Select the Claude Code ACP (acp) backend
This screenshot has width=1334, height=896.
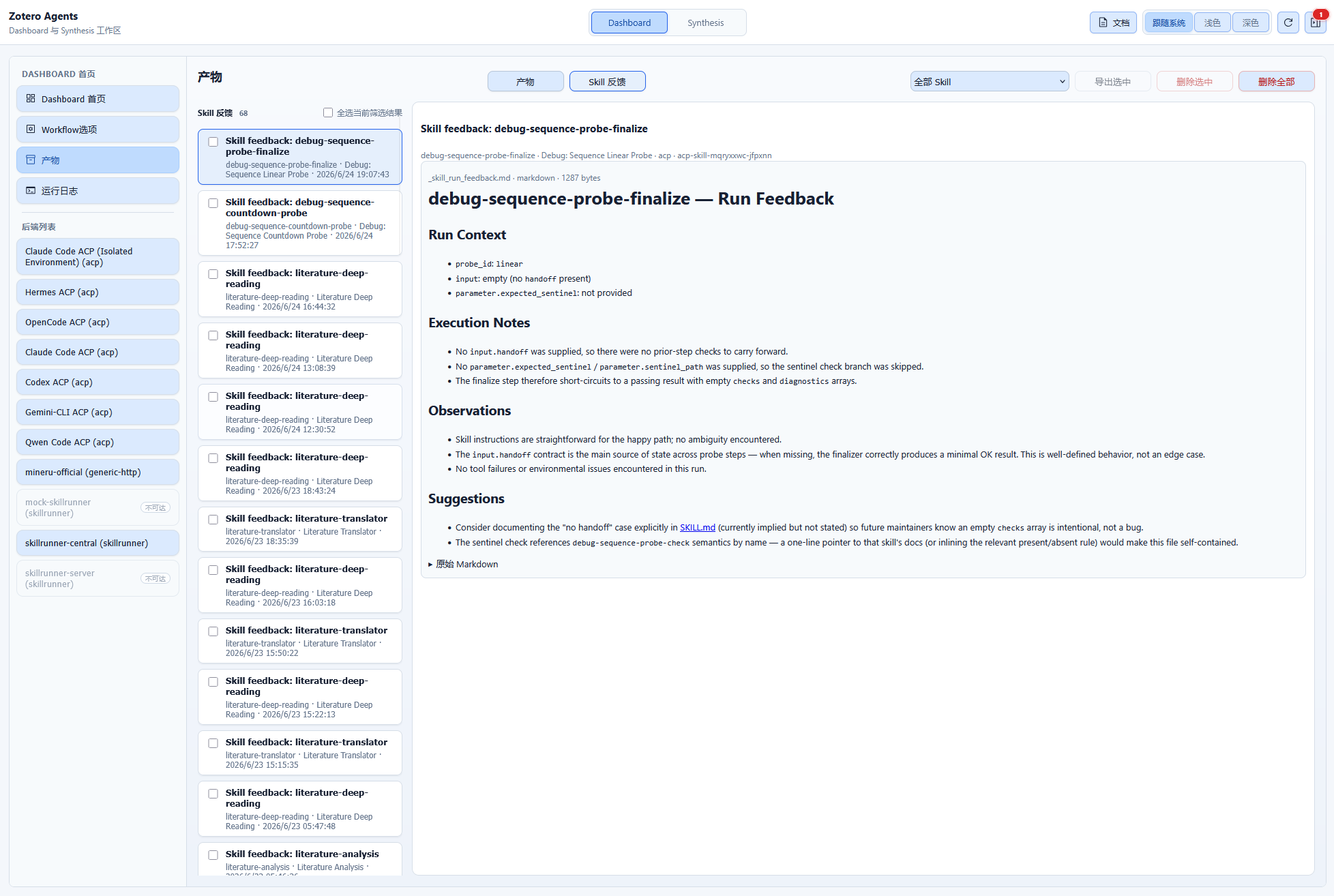coord(98,352)
